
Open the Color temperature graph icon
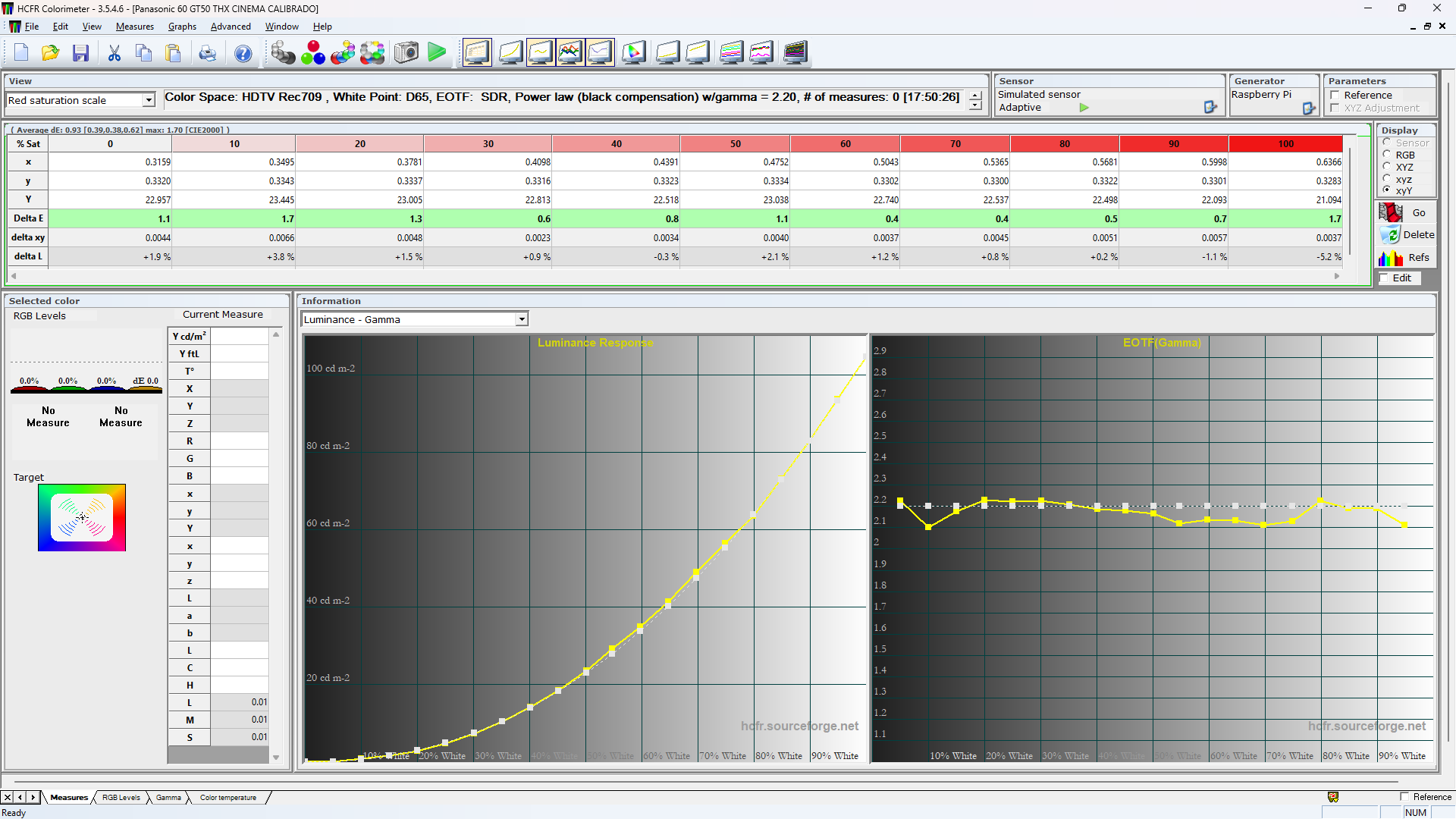[600, 52]
